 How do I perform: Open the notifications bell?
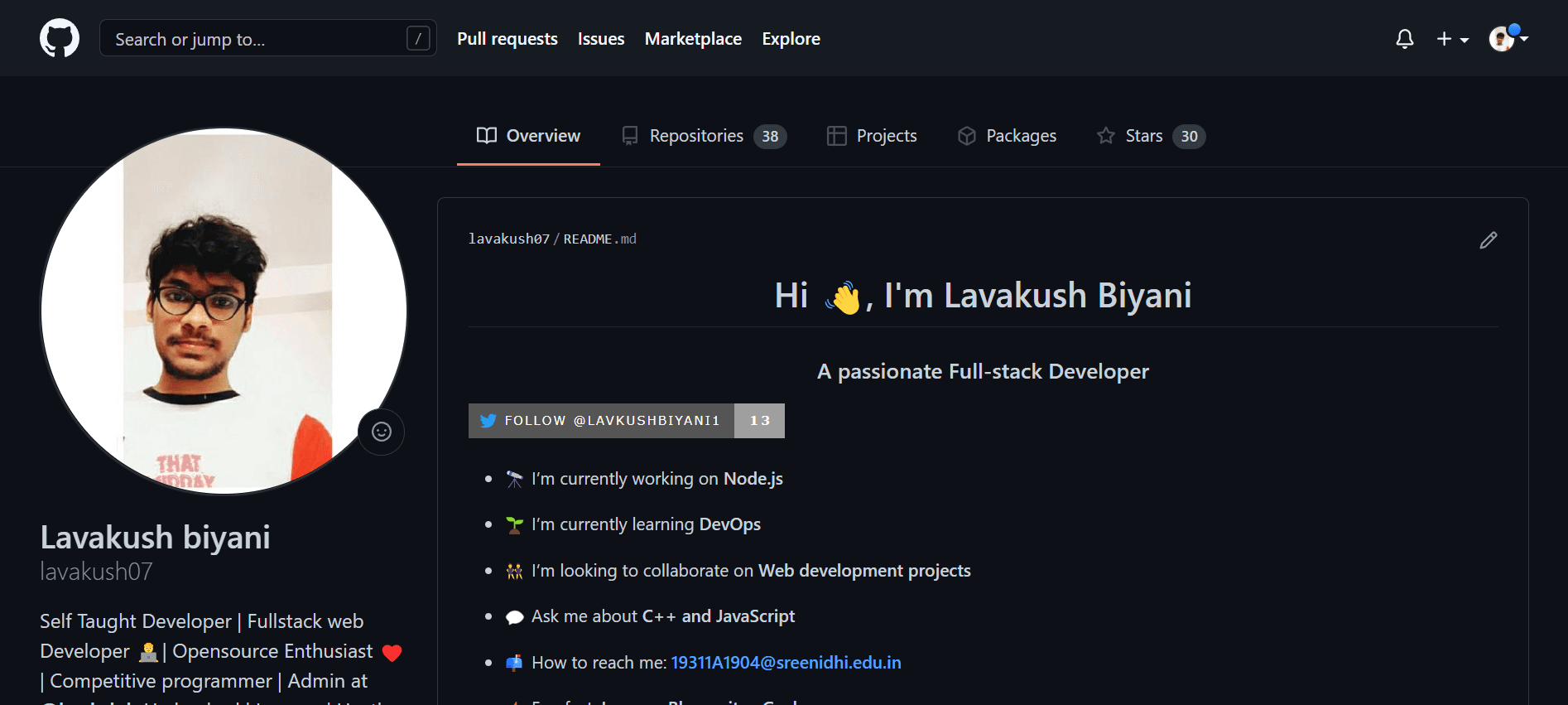[x=1404, y=39]
